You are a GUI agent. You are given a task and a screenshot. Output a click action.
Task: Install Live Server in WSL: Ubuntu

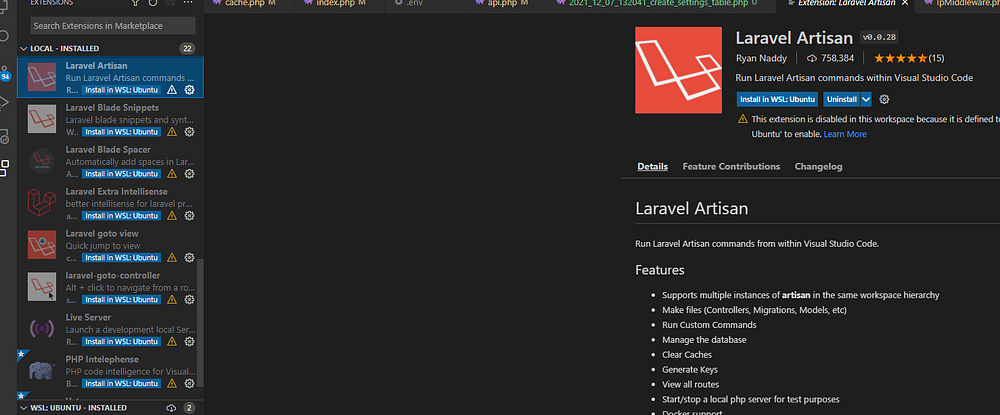click(x=121, y=342)
